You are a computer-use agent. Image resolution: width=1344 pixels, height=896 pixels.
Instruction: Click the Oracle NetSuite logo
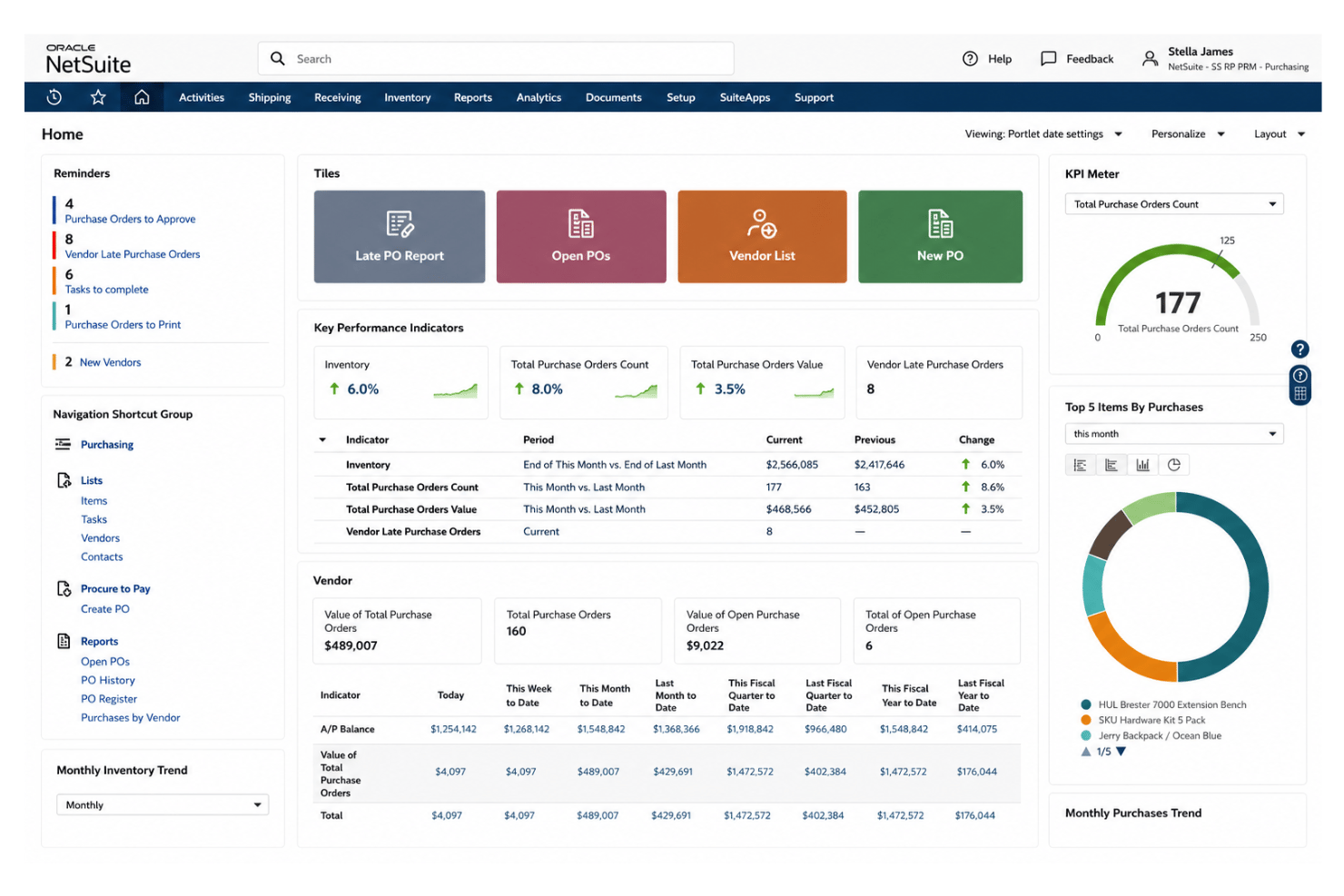point(88,59)
